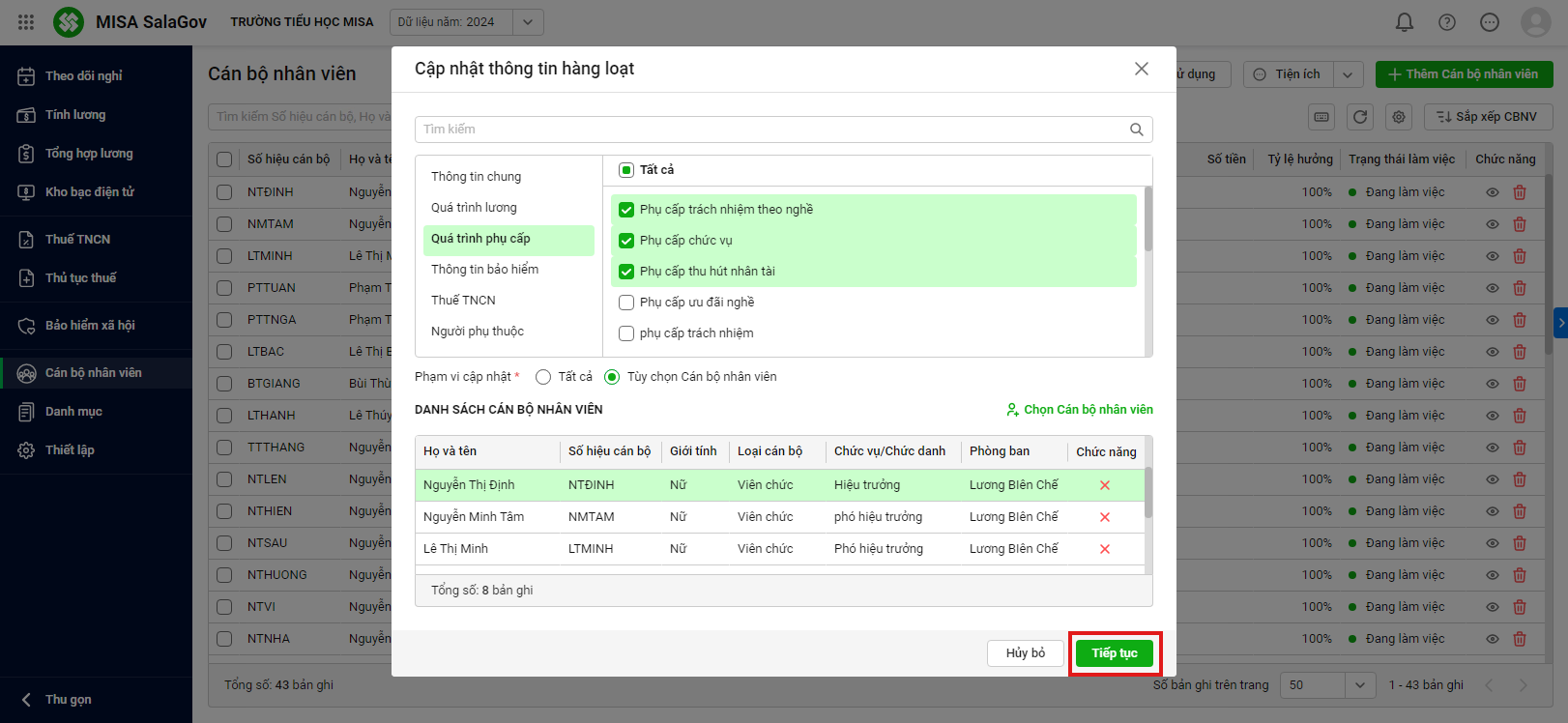1568x723 pixels.
Task: Uncheck Phụ cấp chức vụ checkbox
Action: (x=626, y=241)
